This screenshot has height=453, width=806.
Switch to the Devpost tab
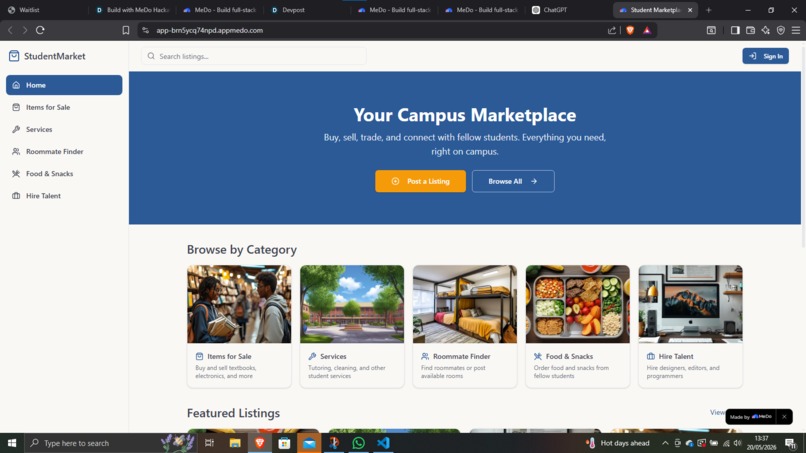[x=306, y=10]
